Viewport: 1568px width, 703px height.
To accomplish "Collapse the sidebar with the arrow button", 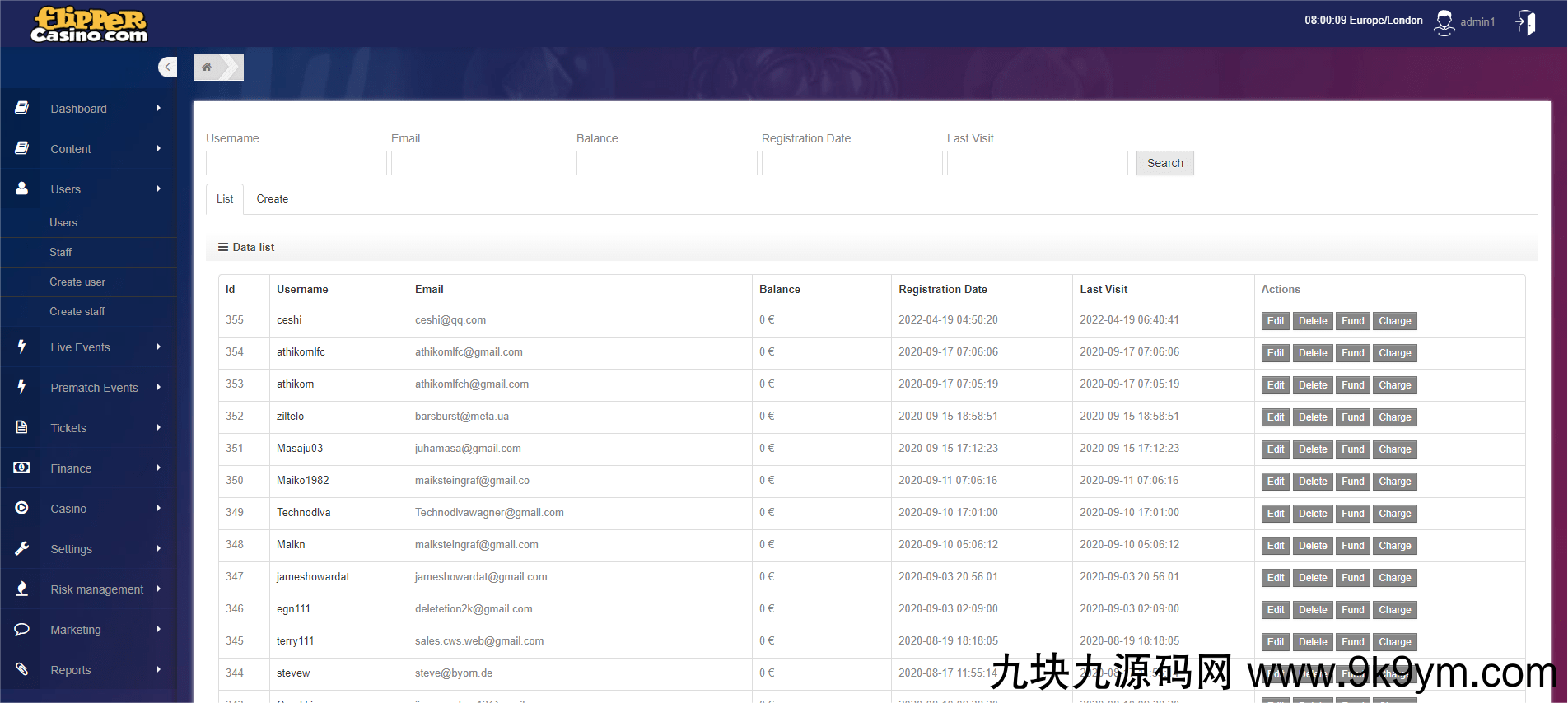I will (168, 68).
